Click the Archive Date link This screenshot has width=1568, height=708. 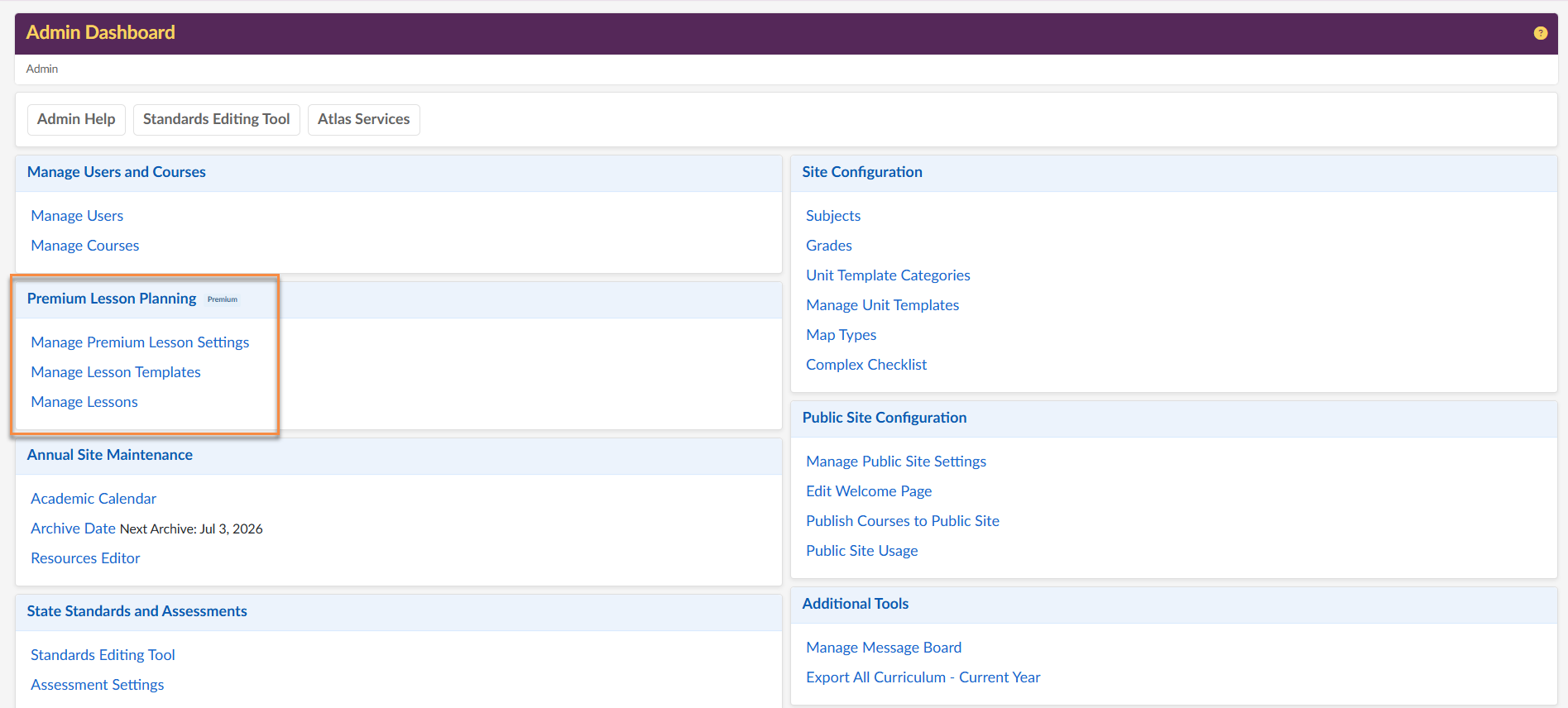(x=73, y=529)
